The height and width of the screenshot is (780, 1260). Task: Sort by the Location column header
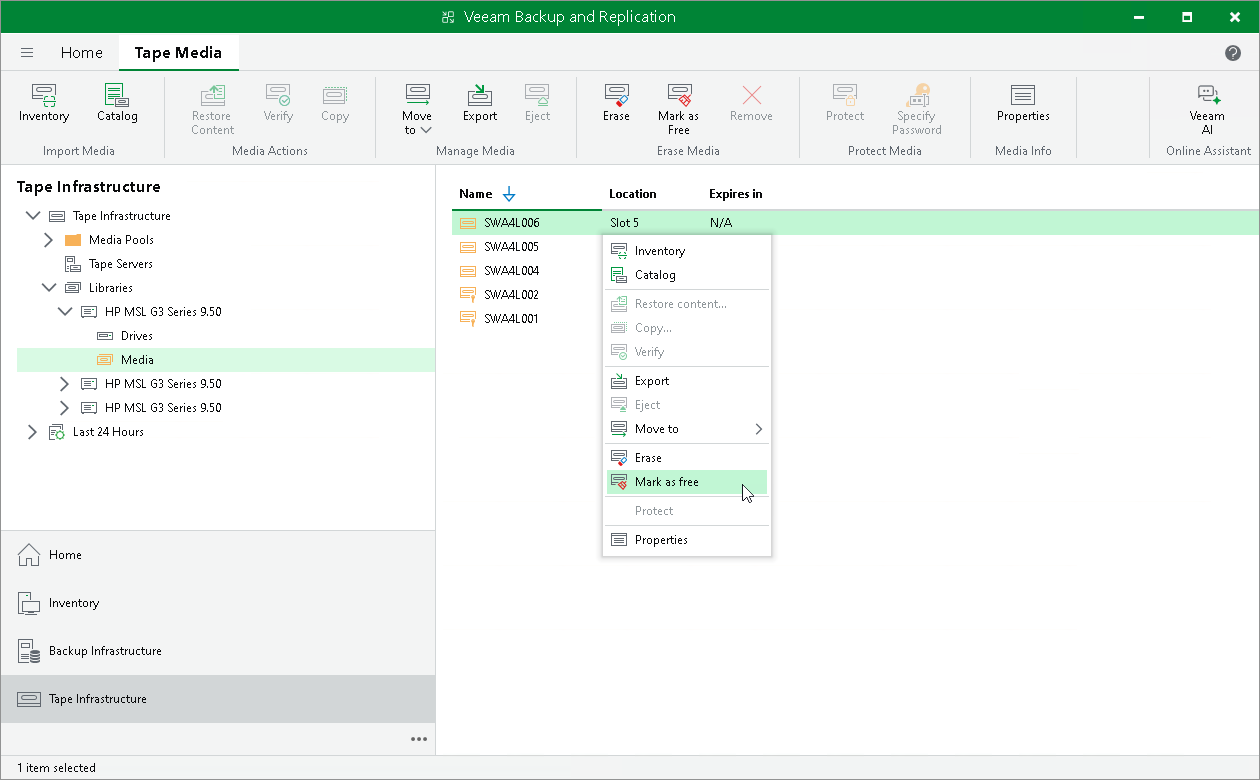click(x=633, y=194)
